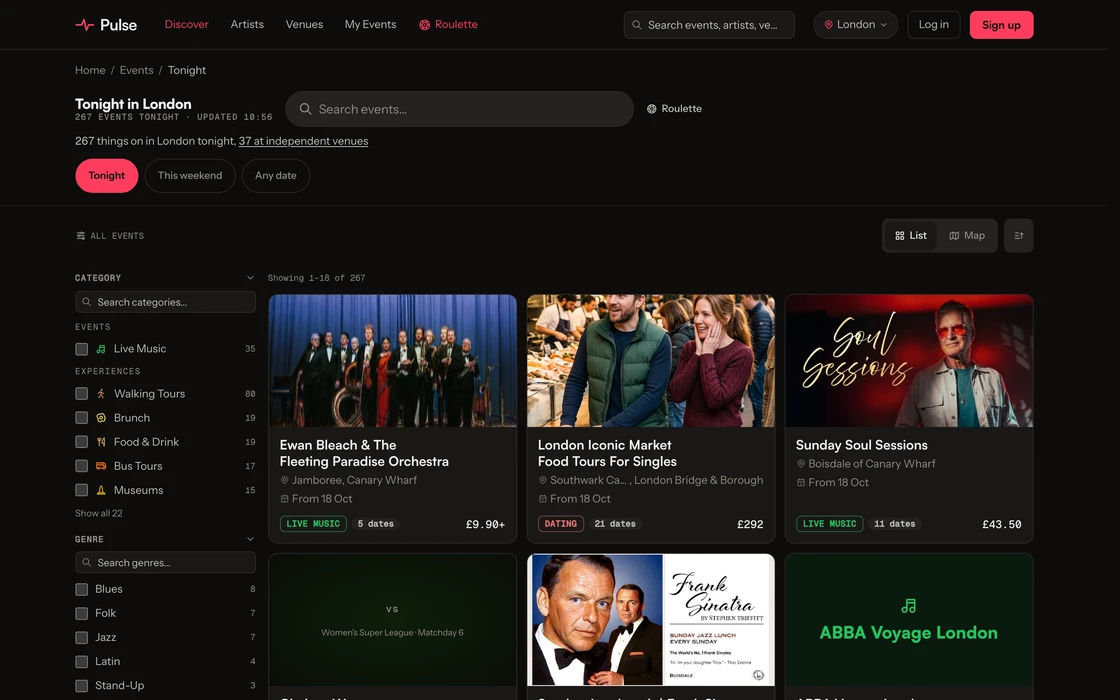The height and width of the screenshot is (700, 1120).
Task: Click the DATING tag on Market Food Tours card
Action: [x=561, y=524]
